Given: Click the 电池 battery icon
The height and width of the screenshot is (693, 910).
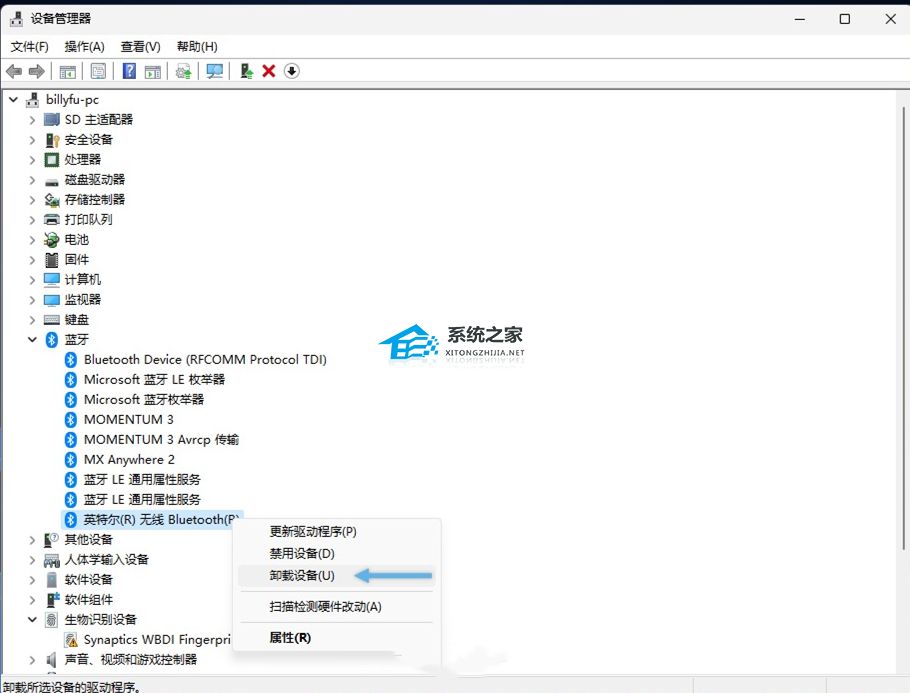Looking at the screenshot, I should coord(52,240).
